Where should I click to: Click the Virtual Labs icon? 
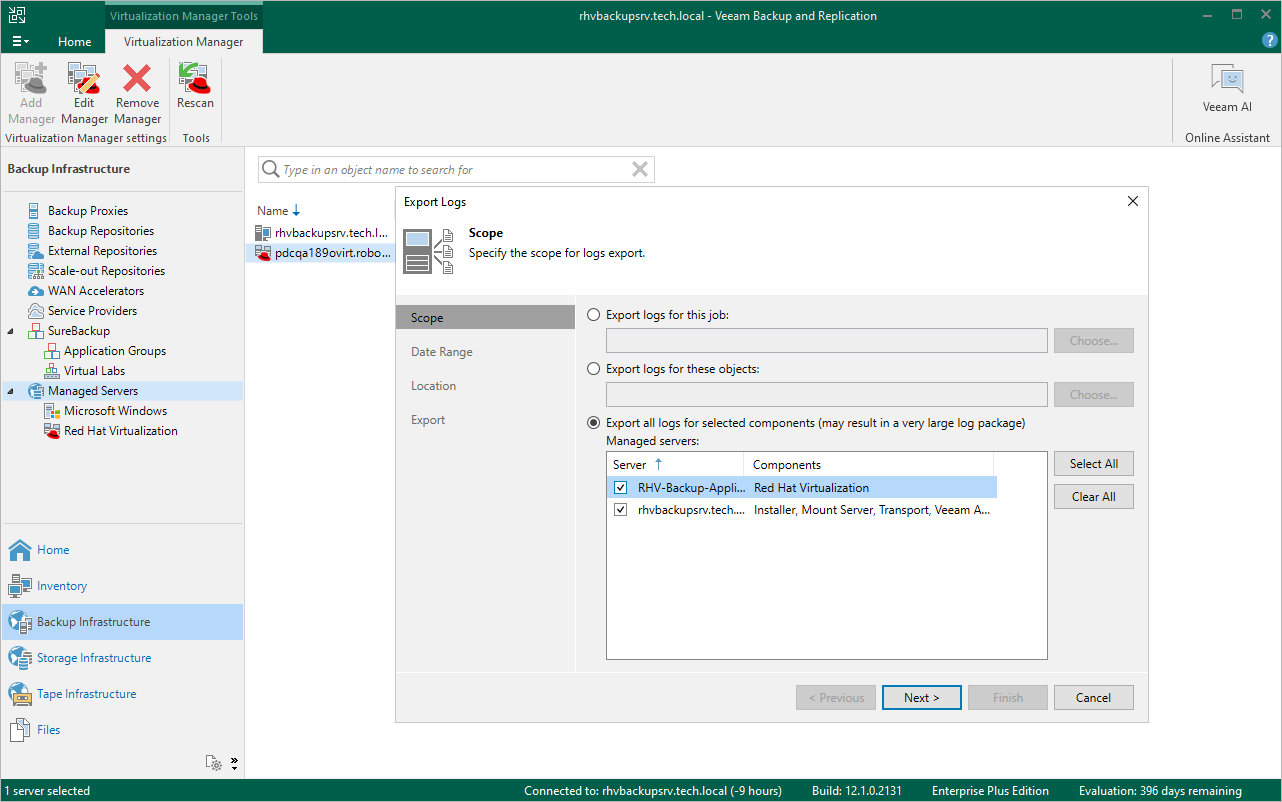click(x=53, y=371)
